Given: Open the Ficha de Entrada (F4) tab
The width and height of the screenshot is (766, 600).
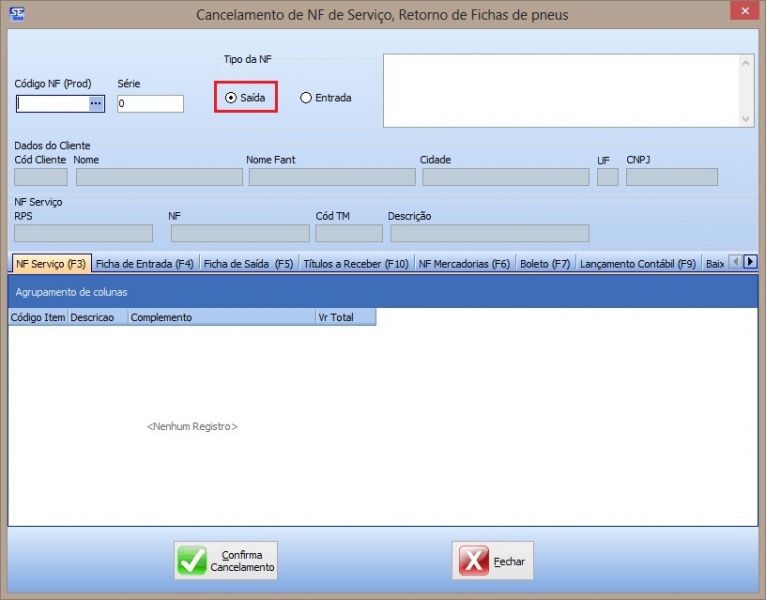Looking at the screenshot, I should point(144,264).
